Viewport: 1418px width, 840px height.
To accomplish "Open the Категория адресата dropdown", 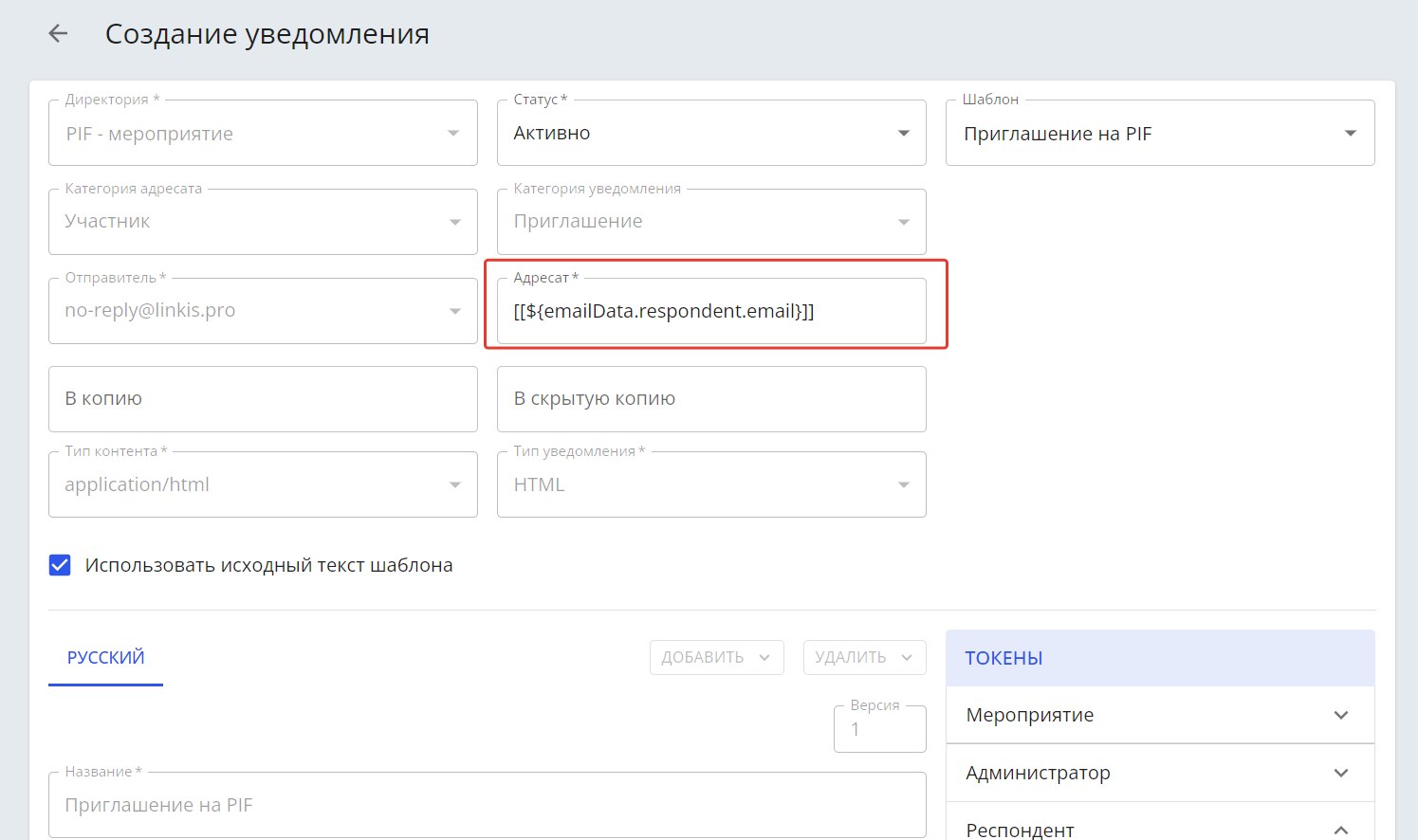I will tap(263, 222).
